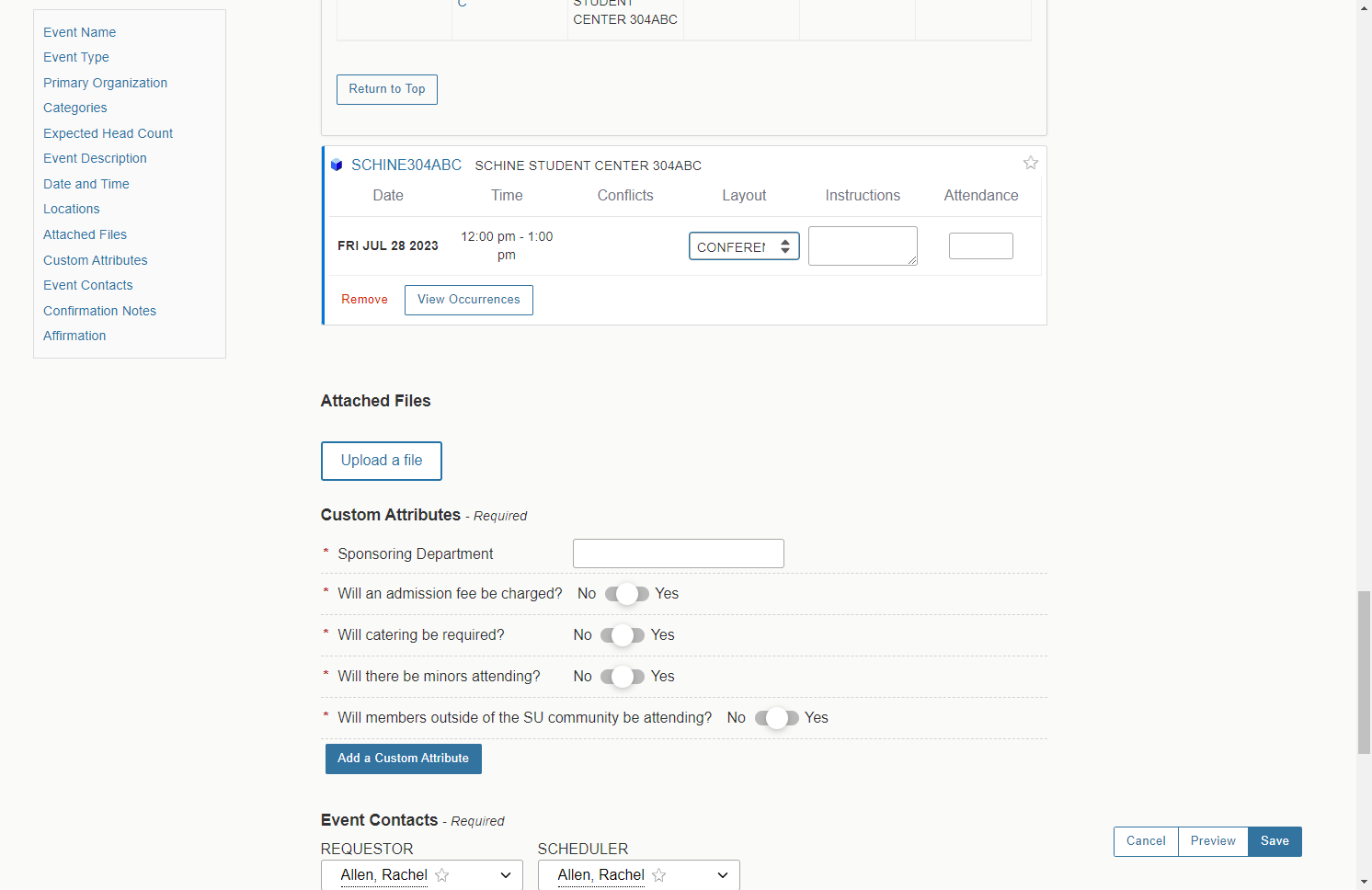Navigate to Locations section
1372x890 pixels.
[x=72, y=209]
